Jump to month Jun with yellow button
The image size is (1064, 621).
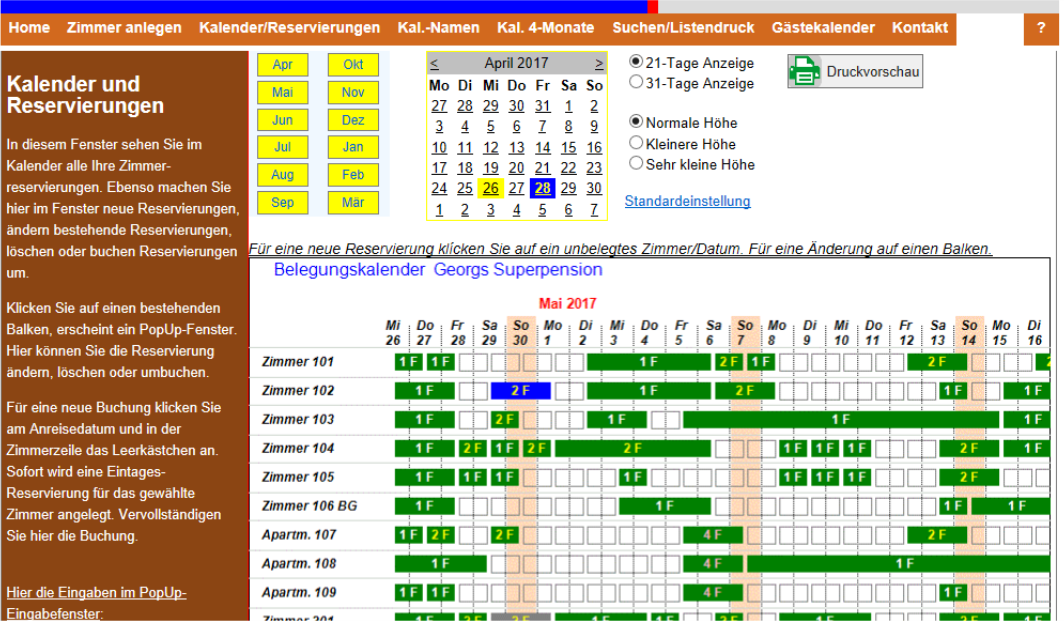pos(282,120)
